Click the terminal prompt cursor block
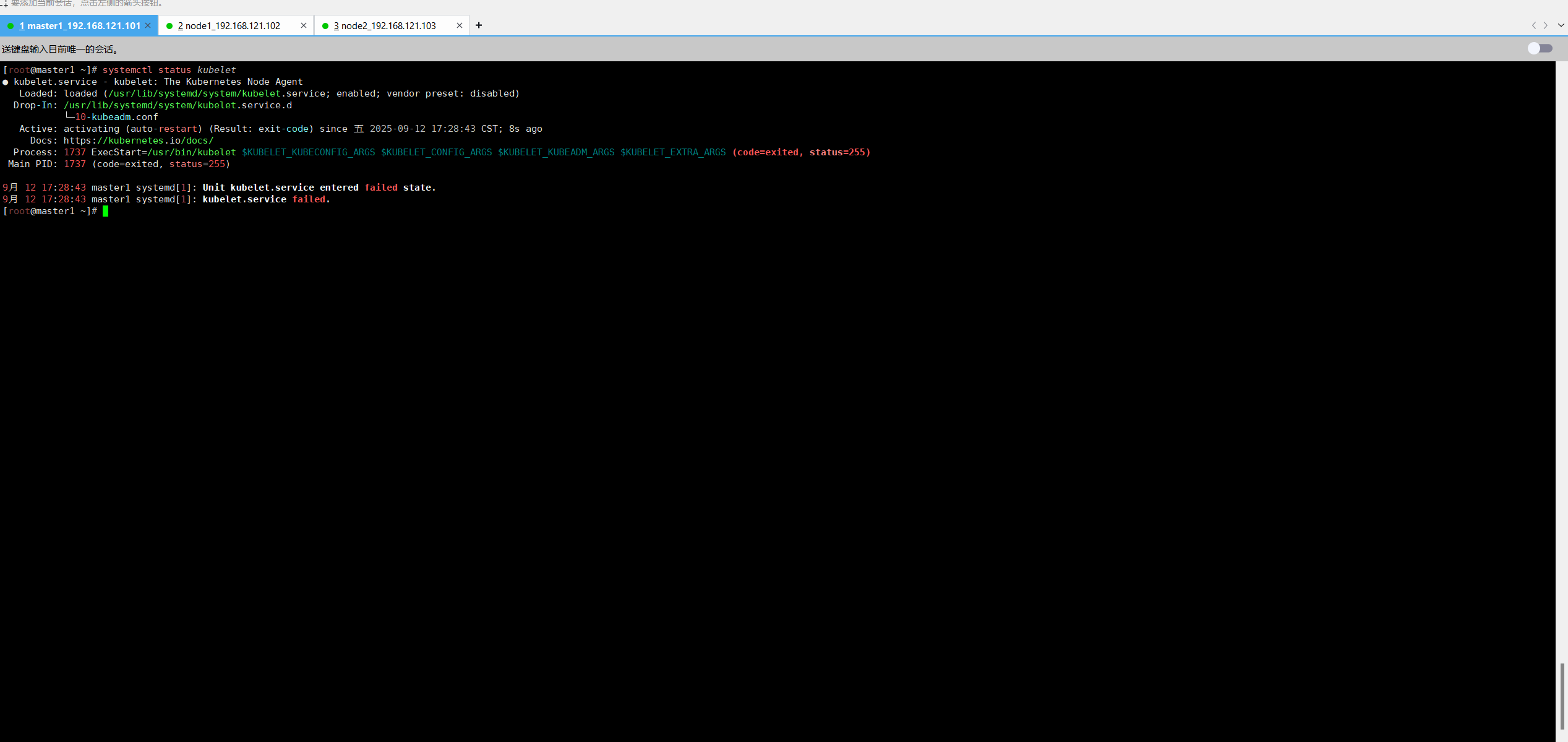The height and width of the screenshot is (742, 1568). pyautogui.click(x=106, y=211)
